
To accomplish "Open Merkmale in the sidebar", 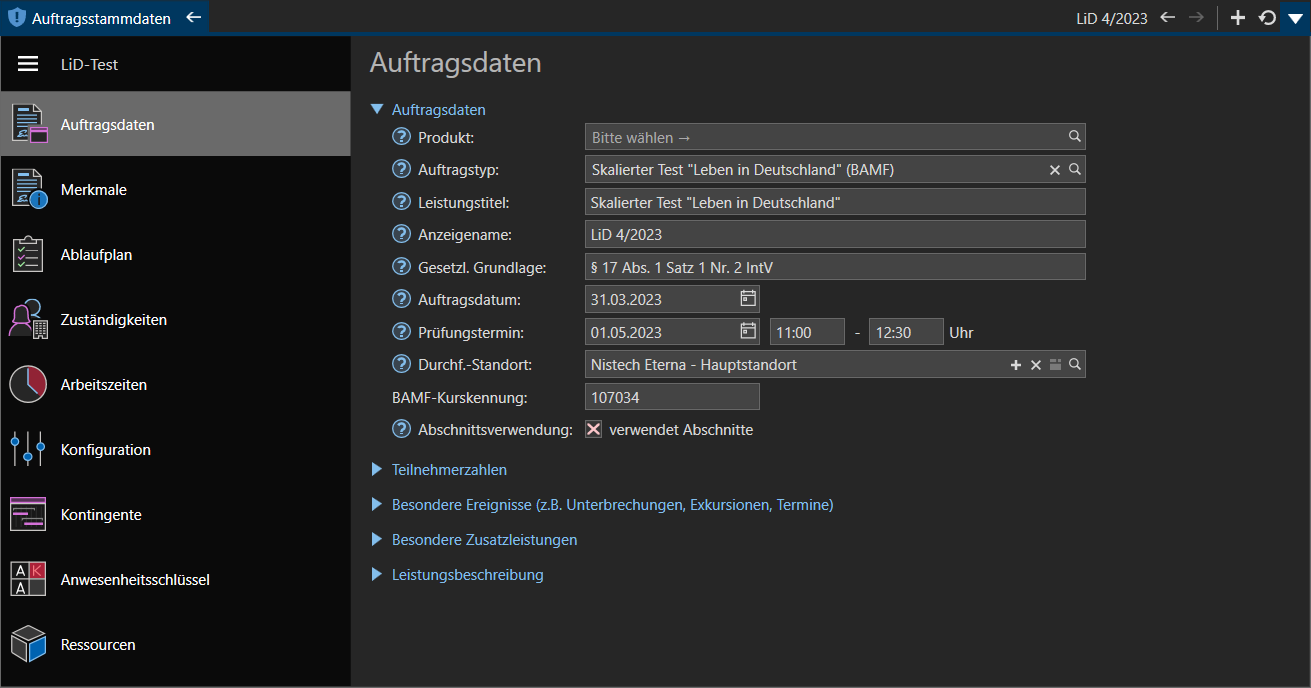I will [93, 189].
